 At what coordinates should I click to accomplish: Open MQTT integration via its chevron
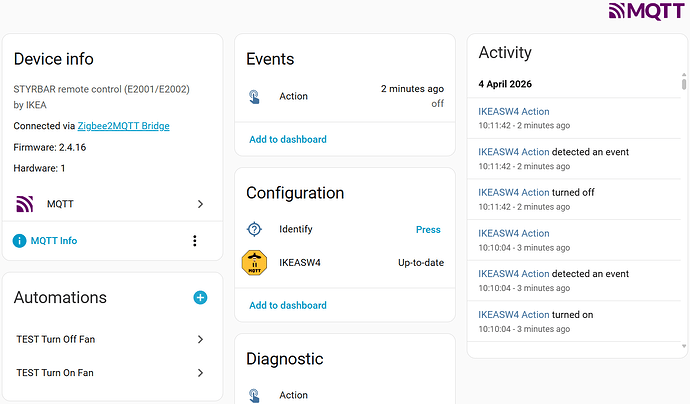coord(200,204)
